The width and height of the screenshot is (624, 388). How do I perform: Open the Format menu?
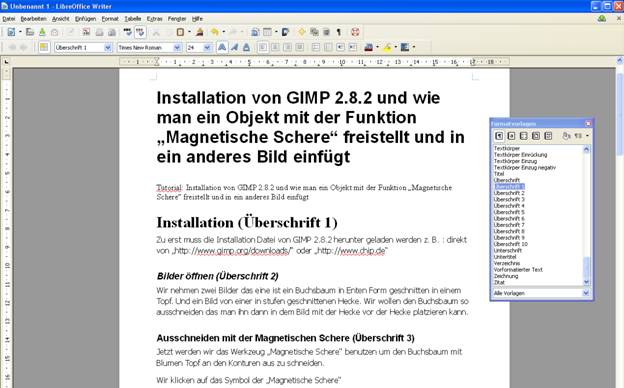110,19
